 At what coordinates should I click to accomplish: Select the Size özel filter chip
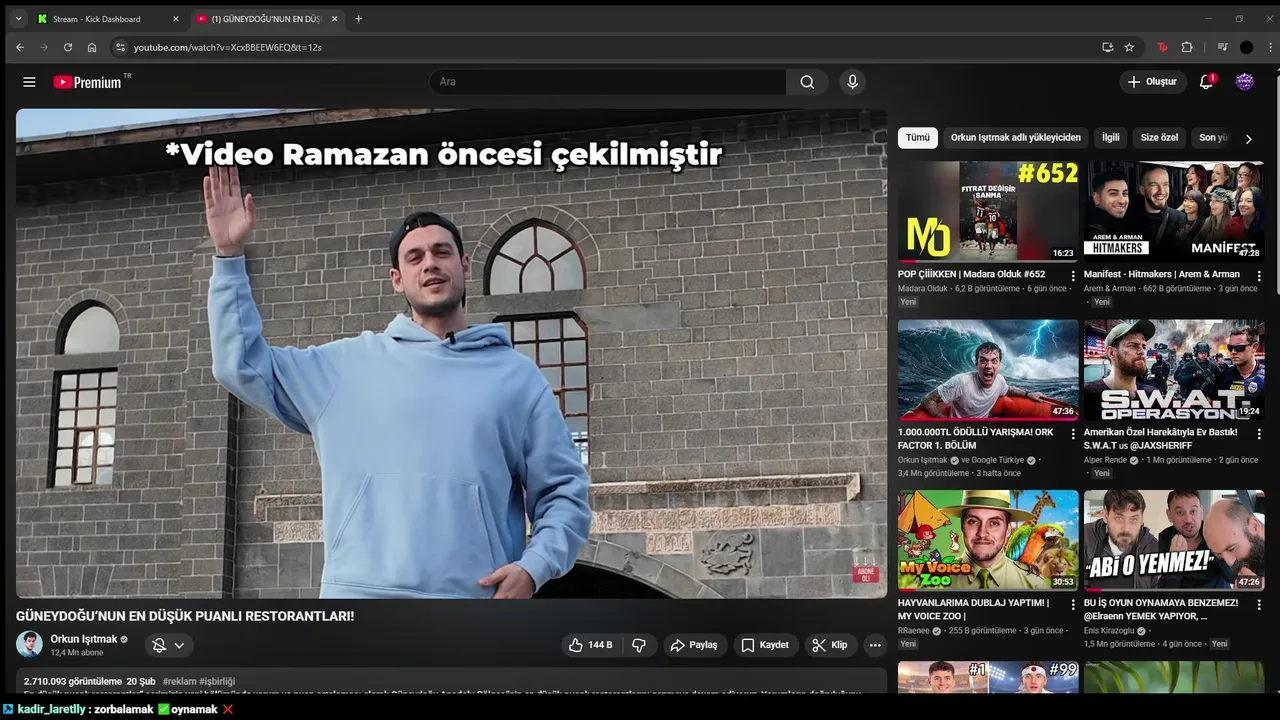(x=1159, y=137)
